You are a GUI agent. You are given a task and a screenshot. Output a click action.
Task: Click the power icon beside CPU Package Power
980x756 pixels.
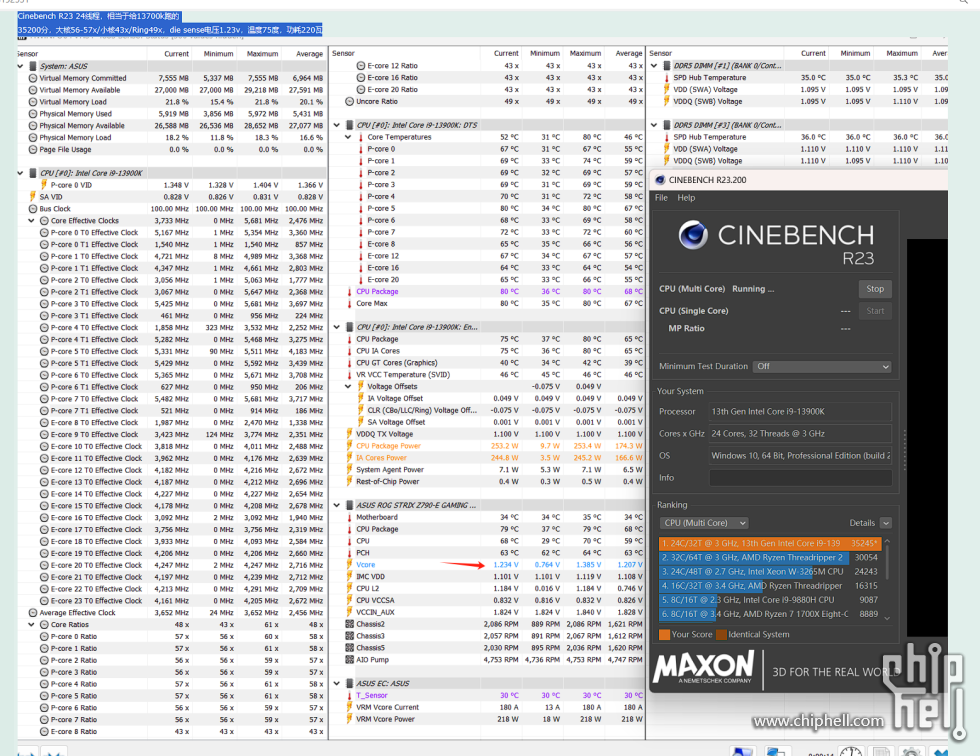pos(349,446)
